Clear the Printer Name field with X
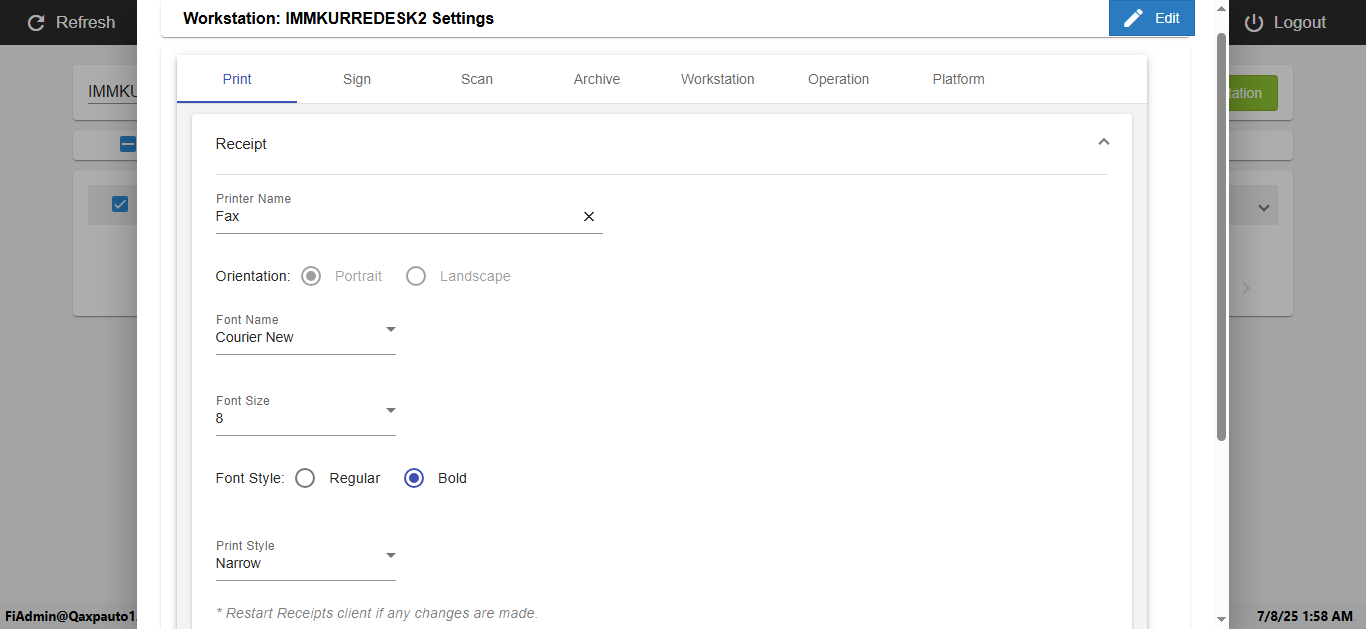This screenshot has width=1366, height=629. 589,216
